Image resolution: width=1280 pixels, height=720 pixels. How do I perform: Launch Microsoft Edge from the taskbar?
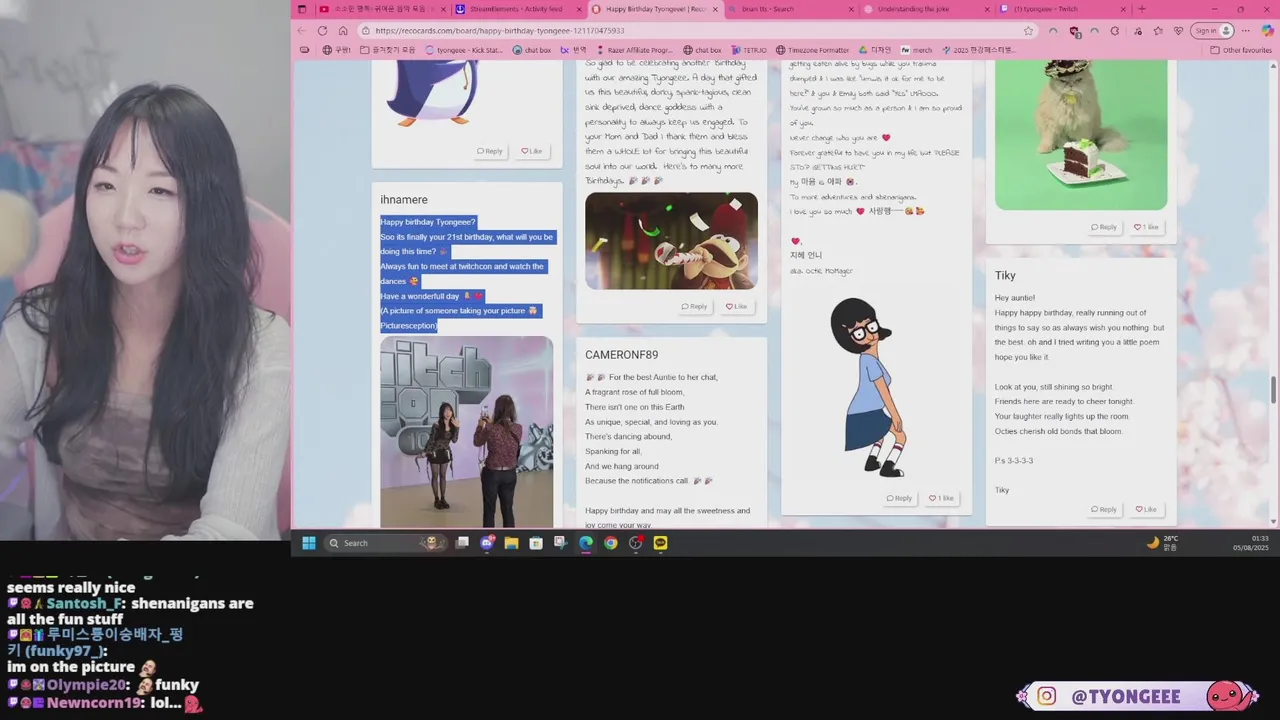pos(586,543)
